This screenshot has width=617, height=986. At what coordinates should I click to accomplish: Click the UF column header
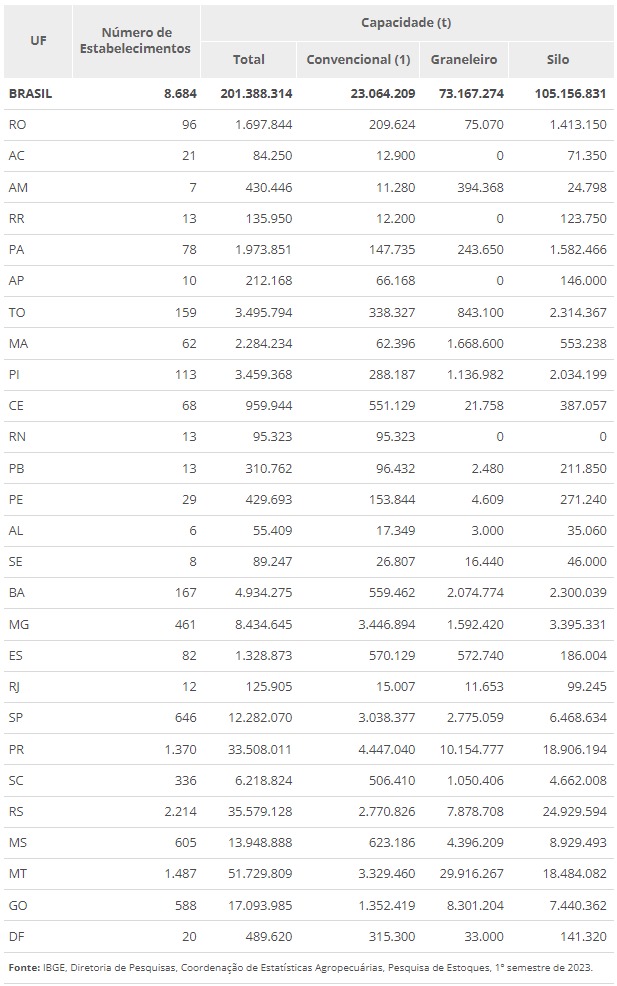click(38, 41)
